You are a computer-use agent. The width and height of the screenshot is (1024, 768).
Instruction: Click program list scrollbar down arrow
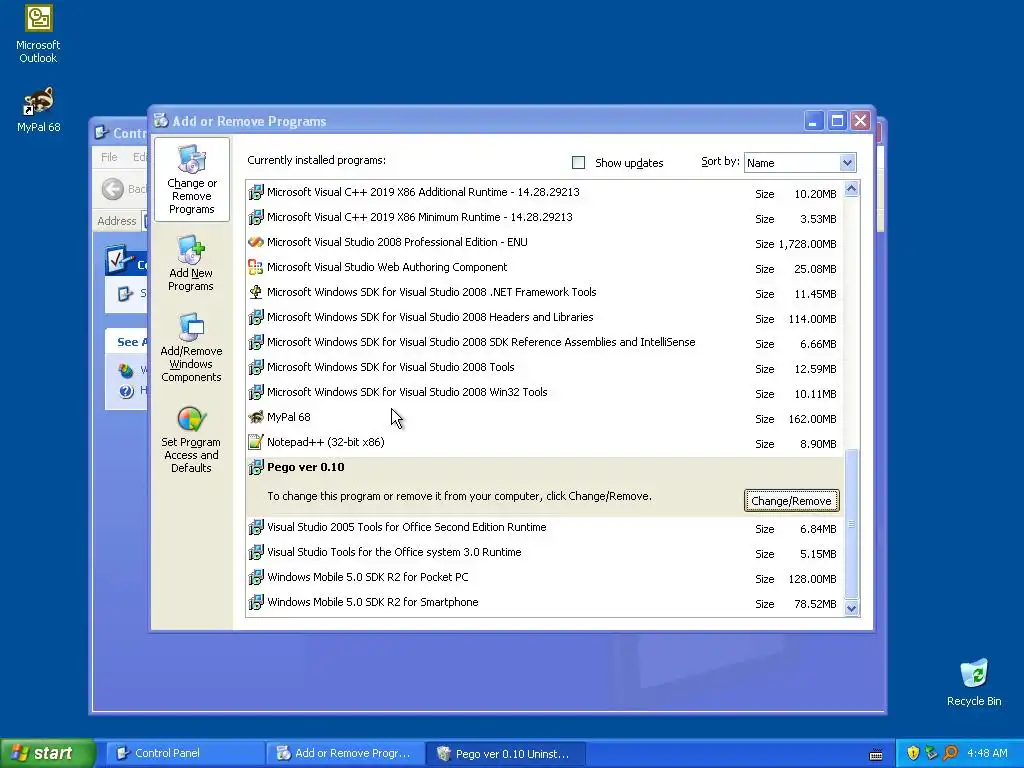[x=851, y=609]
